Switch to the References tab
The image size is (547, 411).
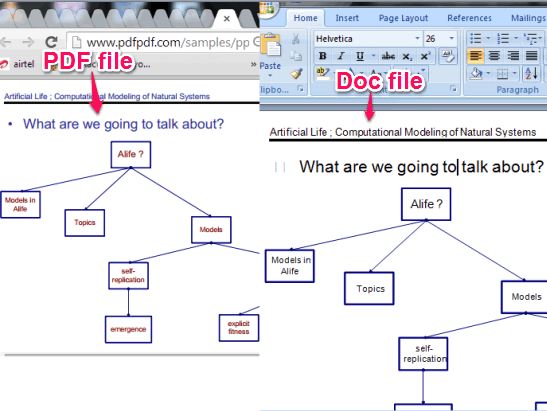click(469, 18)
